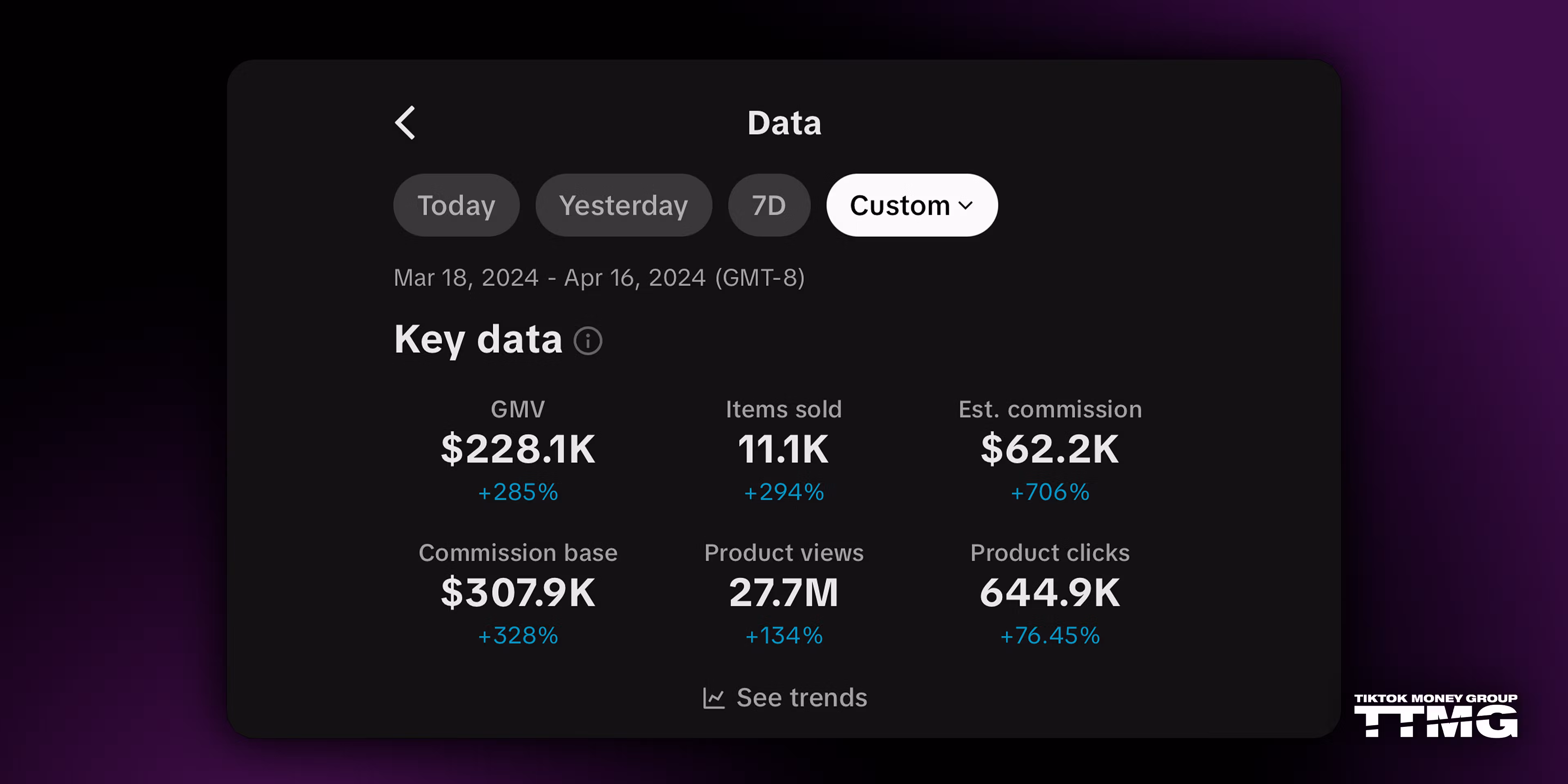Screen dimensions: 1568x784
Task: Click the back arrow icon
Action: [x=405, y=123]
